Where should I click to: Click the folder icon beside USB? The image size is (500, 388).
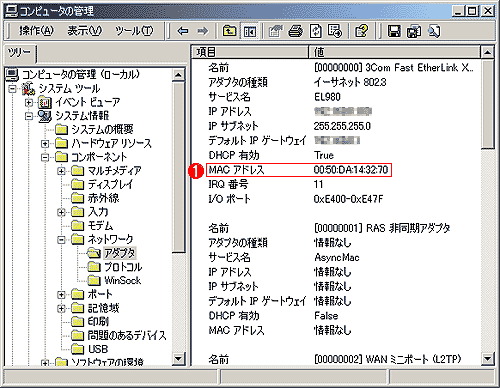[x=78, y=349]
